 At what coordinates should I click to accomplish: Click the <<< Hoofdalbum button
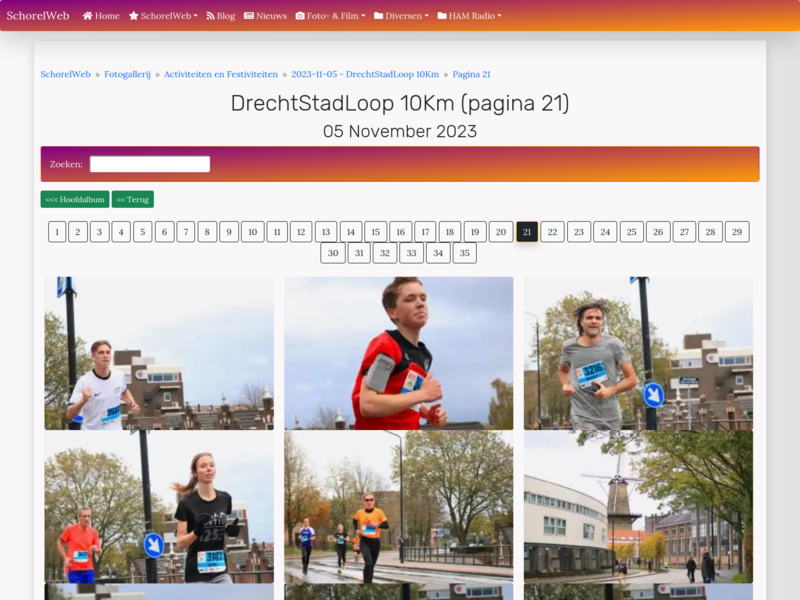click(x=75, y=199)
